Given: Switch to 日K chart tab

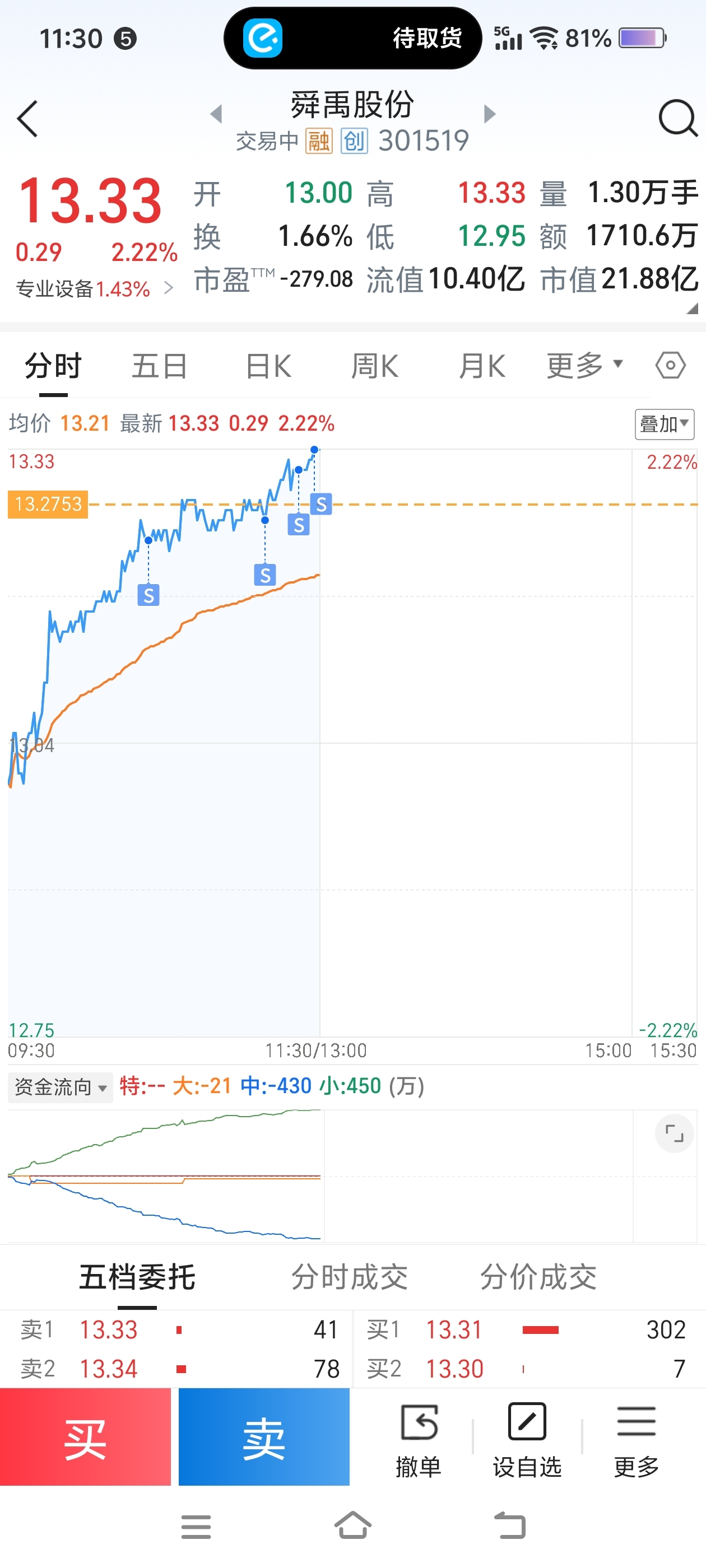Looking at the screenshot, I should click(x=268, y=366).
